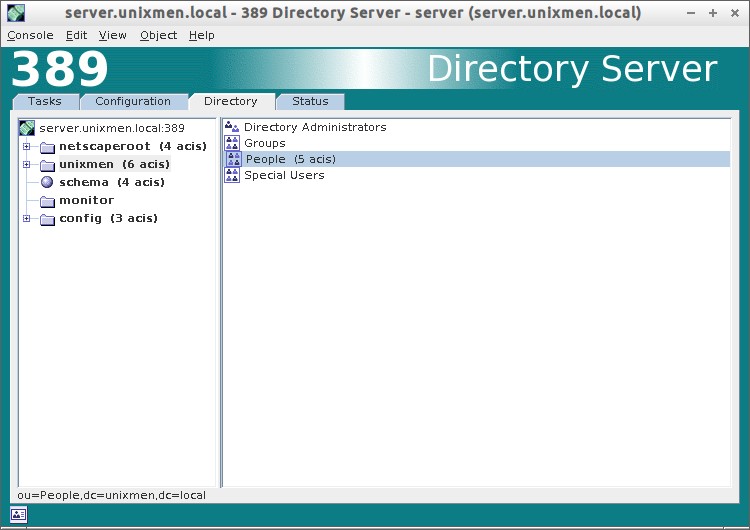Switch to the Status tab
The image size is (750, 530).
(310, 101)
